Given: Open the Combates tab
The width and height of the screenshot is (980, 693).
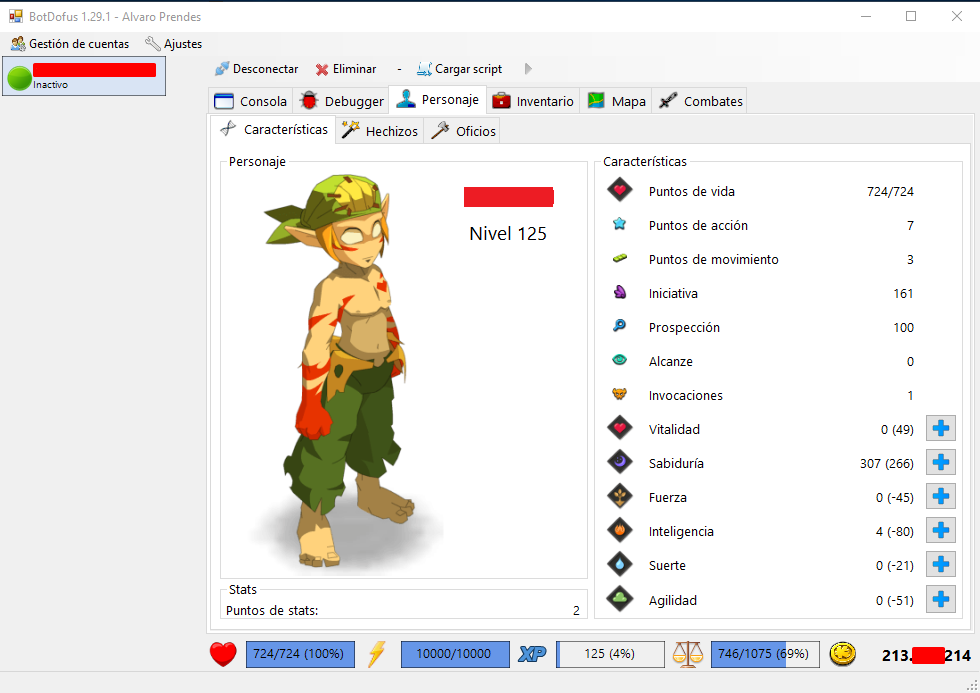Looking at the screenshot, I should click(x=701, y=101).
